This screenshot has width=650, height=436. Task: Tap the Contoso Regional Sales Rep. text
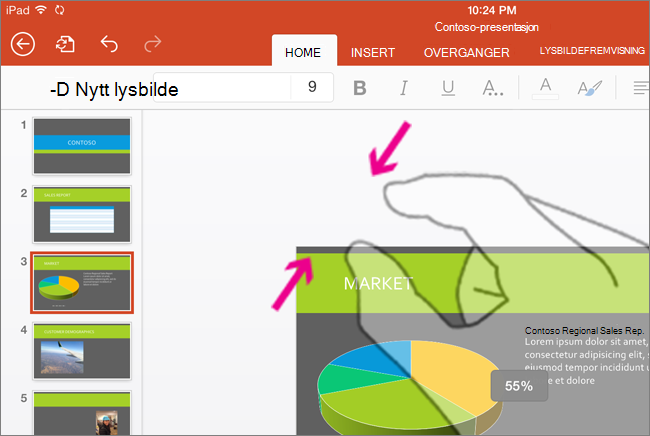pyautogui.click(x=584, y=330)
